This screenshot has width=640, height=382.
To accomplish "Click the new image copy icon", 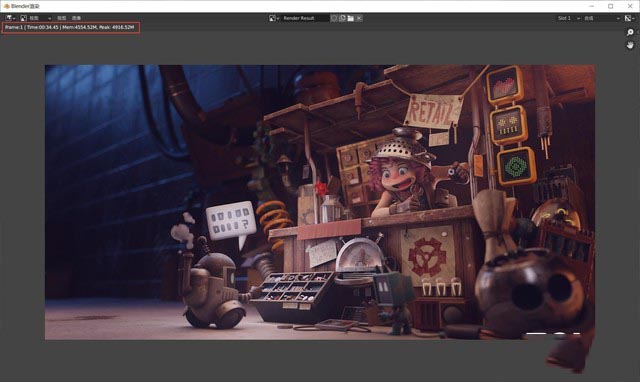I will point(342,18).
